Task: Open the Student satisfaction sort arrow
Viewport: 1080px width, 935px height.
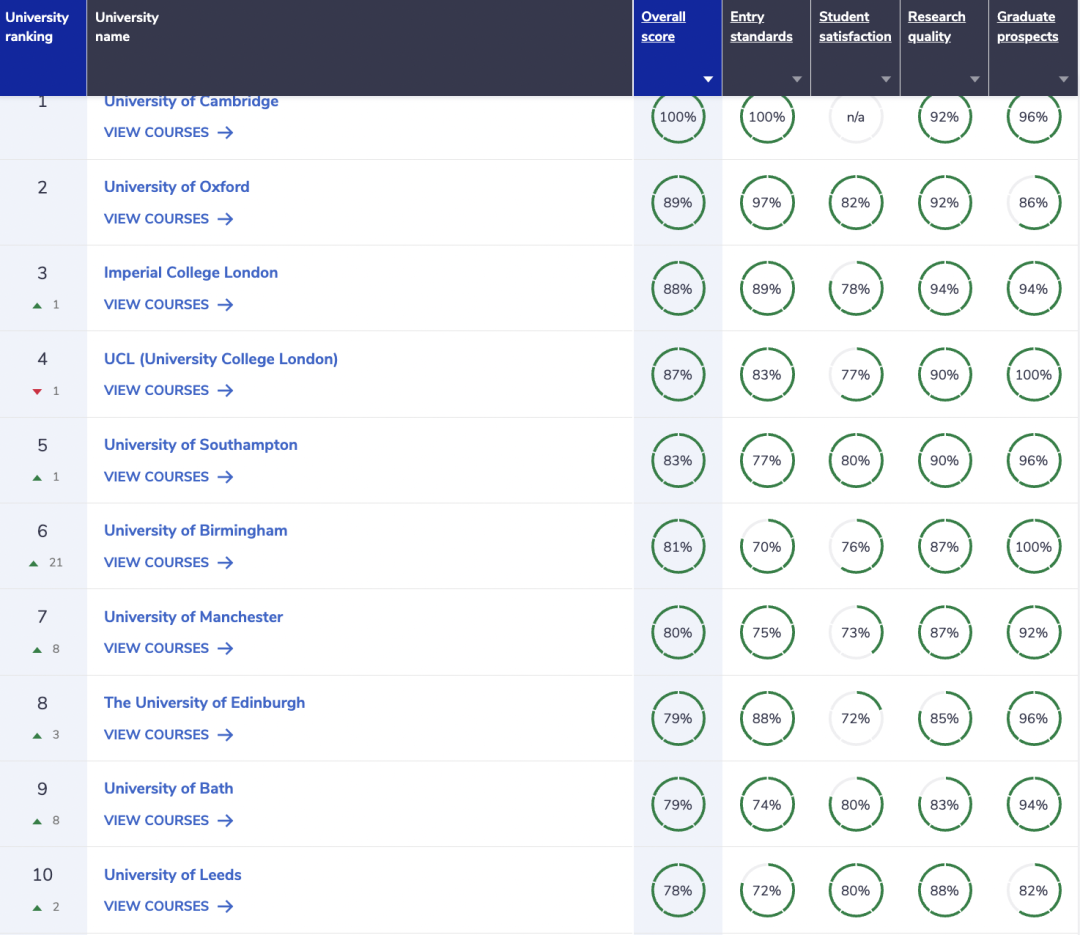Action: 886,79
